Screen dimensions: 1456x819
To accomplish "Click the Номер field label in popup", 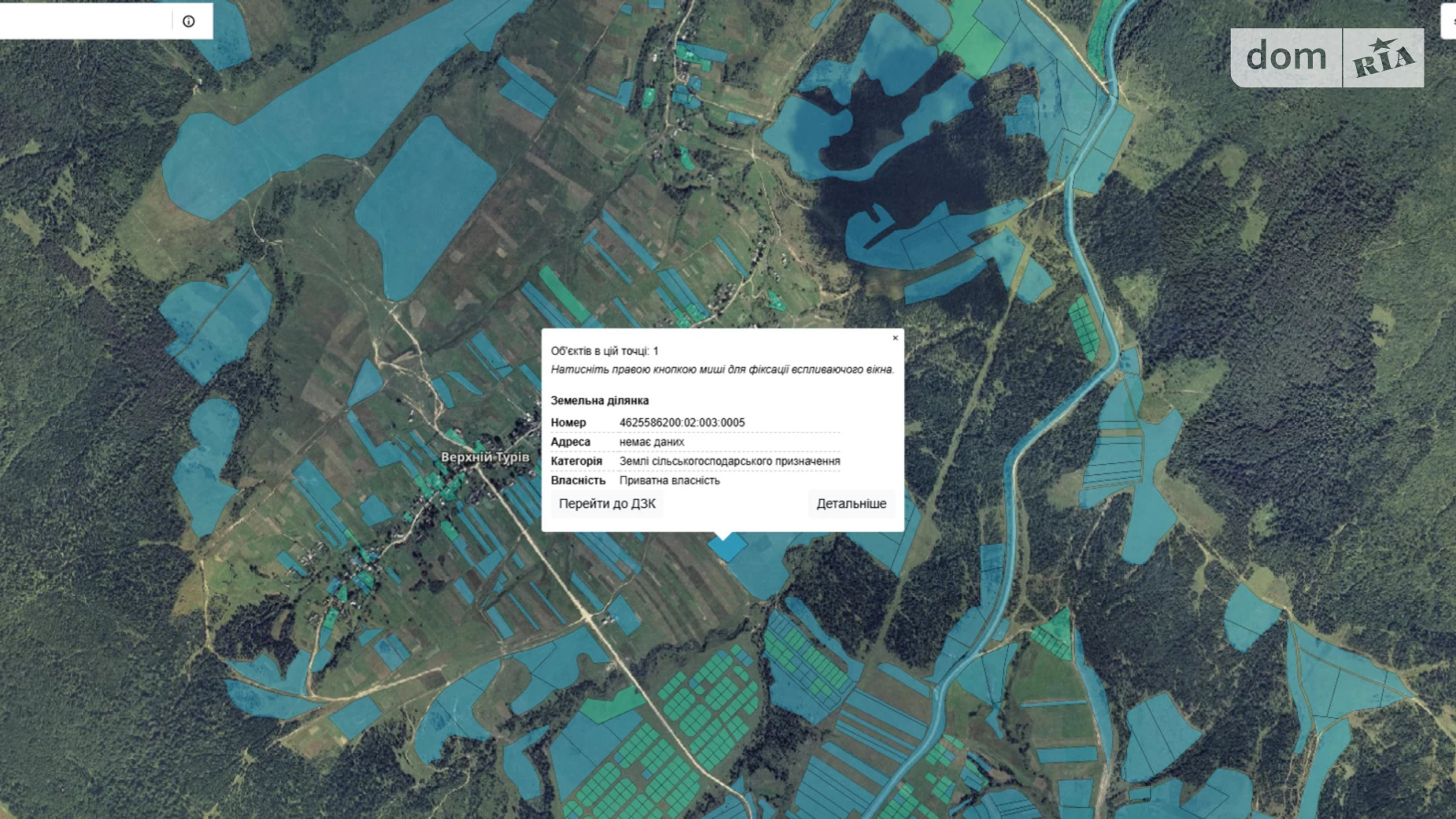I will pos(567,423).
